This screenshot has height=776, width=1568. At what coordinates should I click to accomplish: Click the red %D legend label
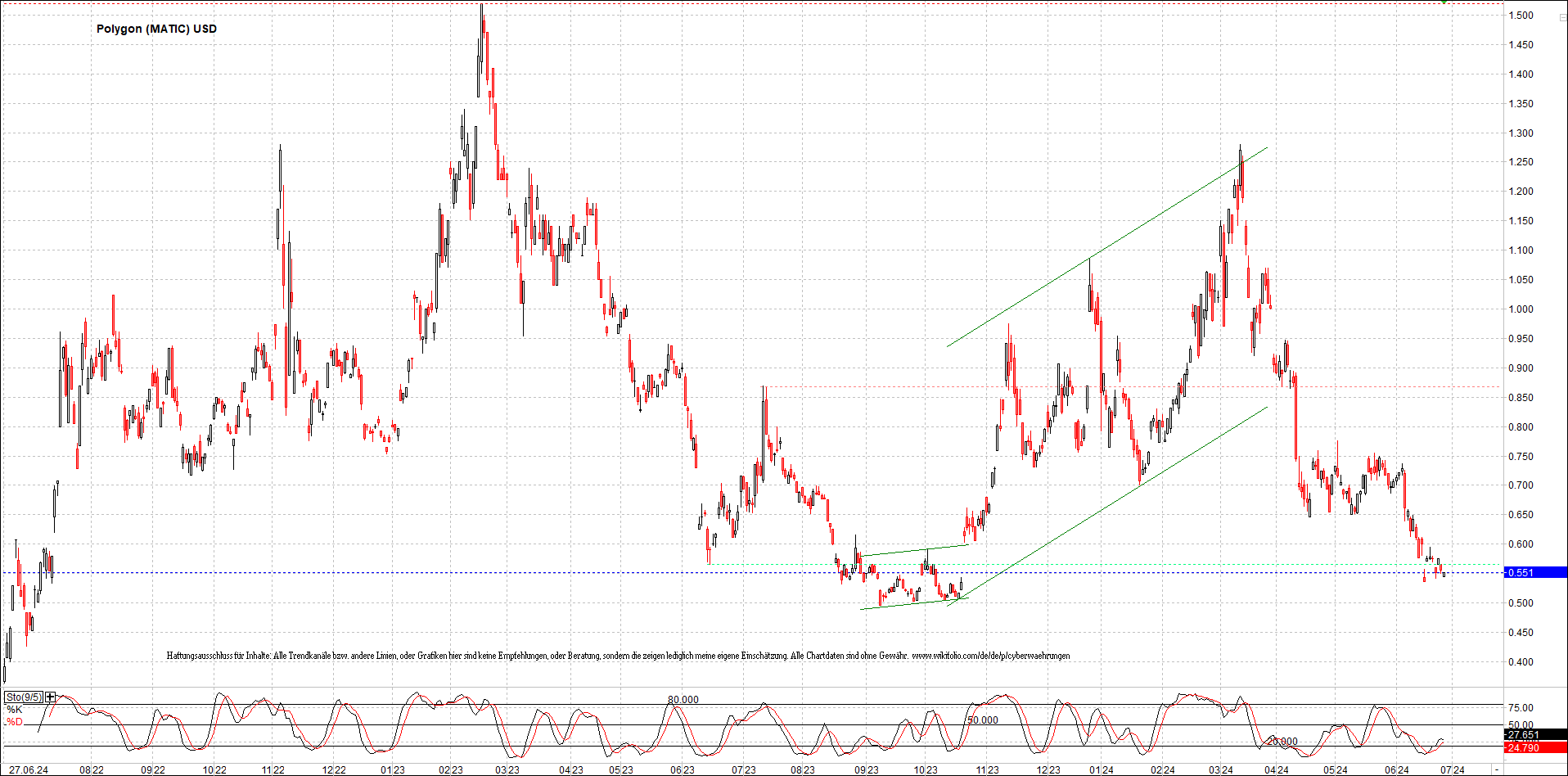point(15,722)
